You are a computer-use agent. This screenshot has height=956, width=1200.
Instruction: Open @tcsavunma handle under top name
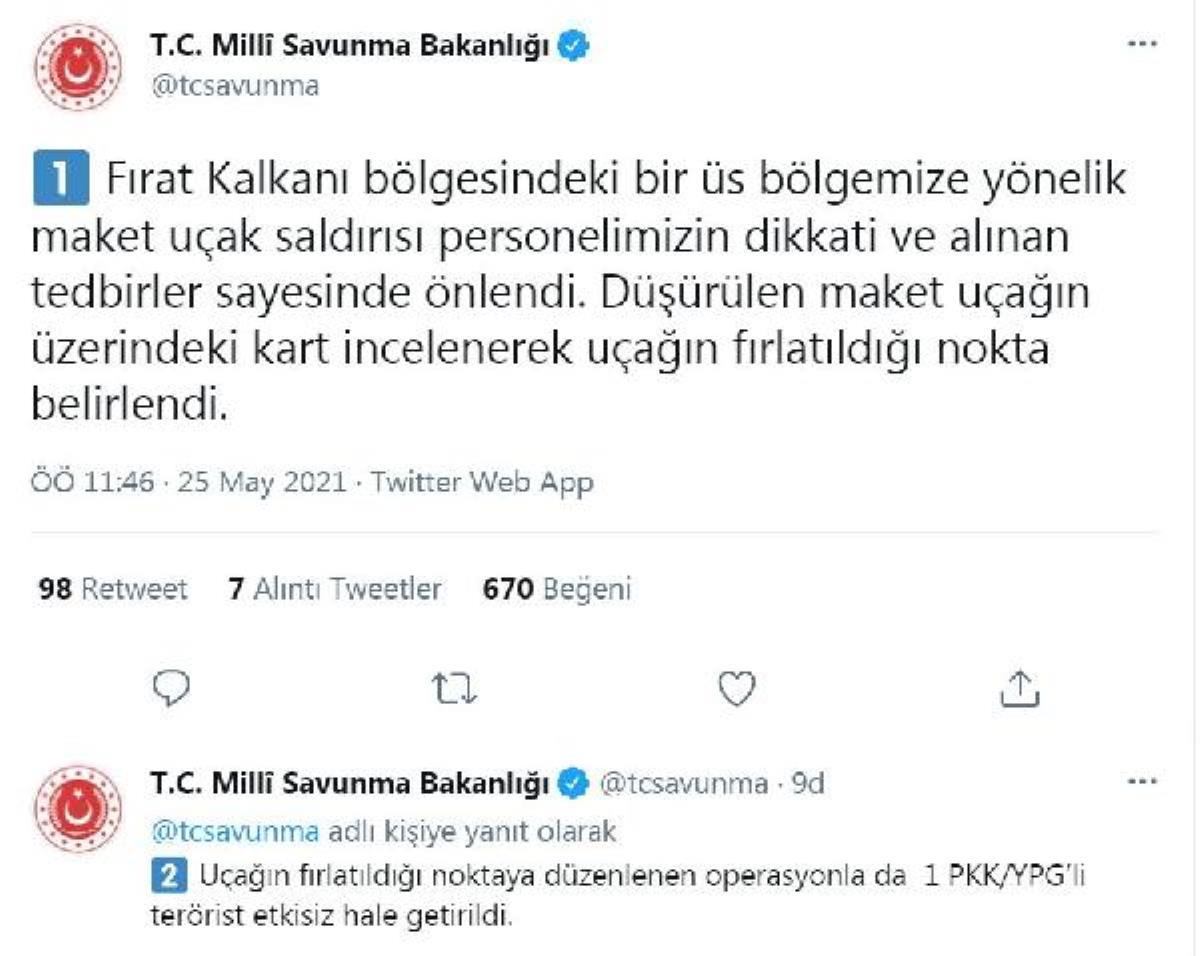(234, 85)
